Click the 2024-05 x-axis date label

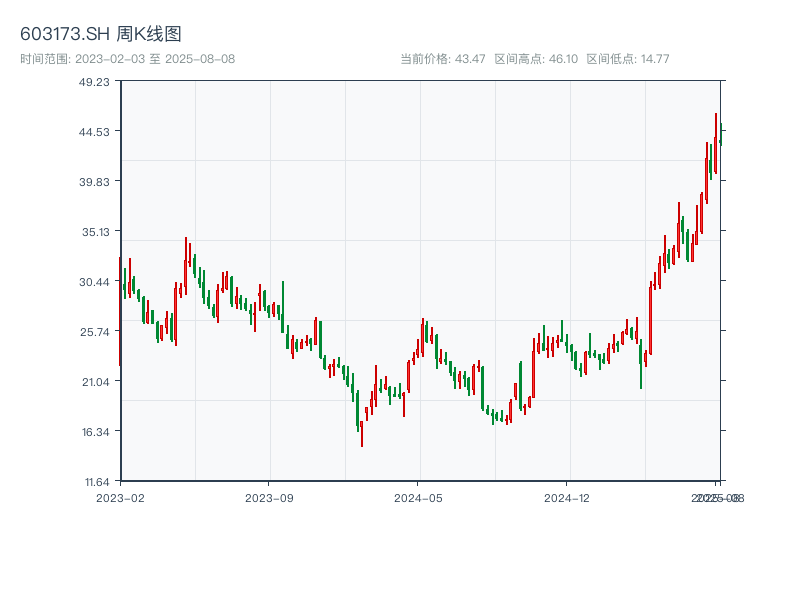(x=418, y=497)
